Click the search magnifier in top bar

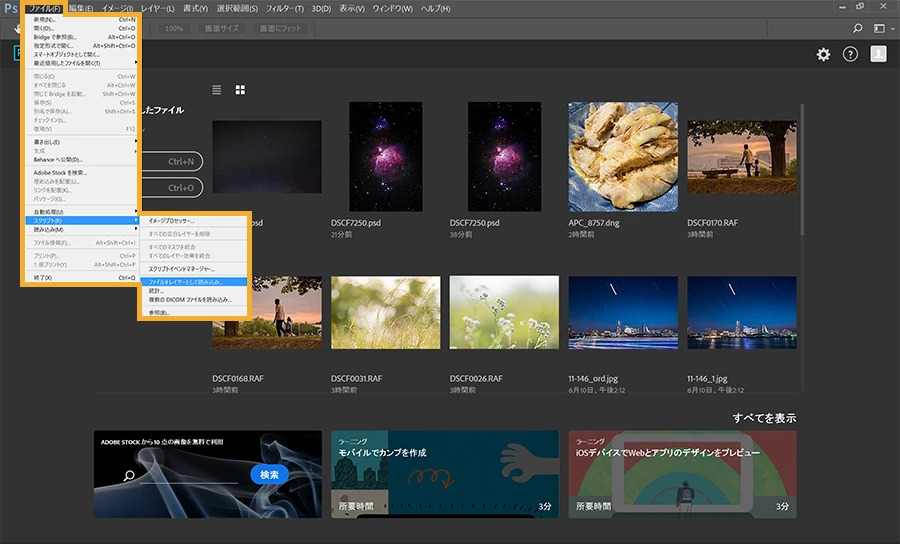coord(858,28)
